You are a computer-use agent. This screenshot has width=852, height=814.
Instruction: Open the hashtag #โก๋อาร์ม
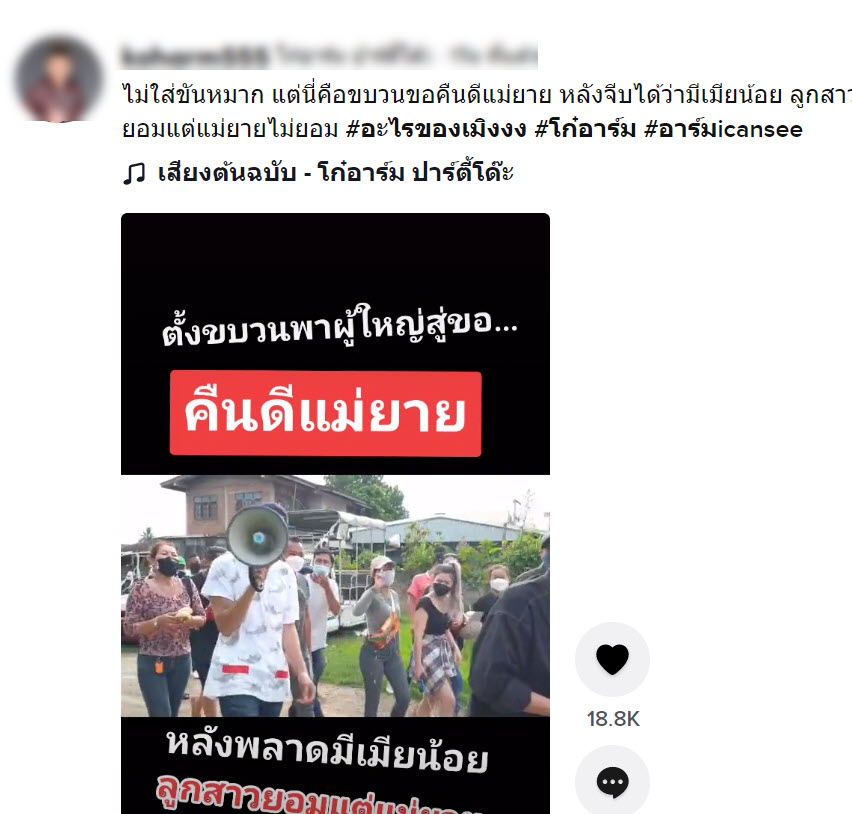(x=585, y=129)
